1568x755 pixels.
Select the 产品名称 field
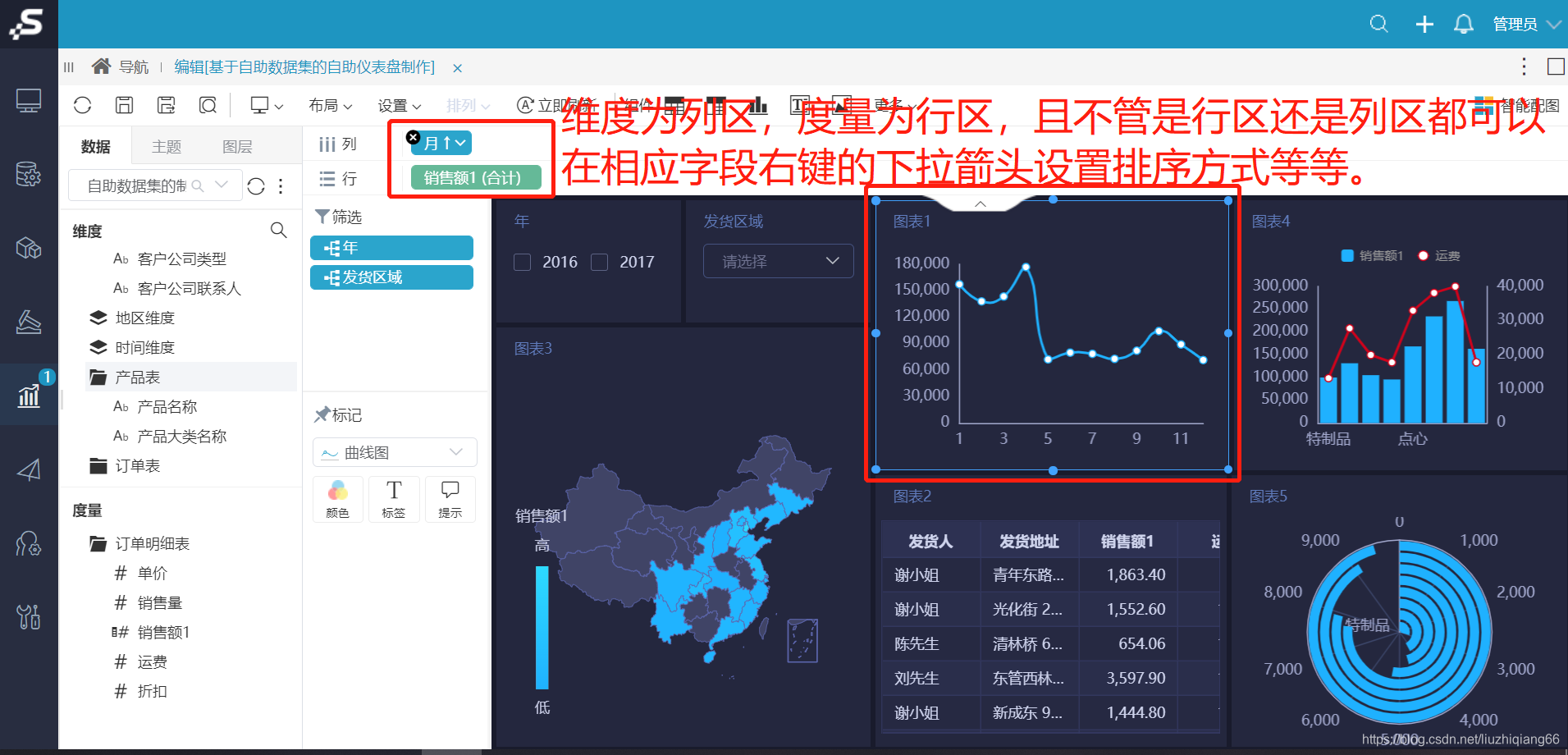click(167, 407)
